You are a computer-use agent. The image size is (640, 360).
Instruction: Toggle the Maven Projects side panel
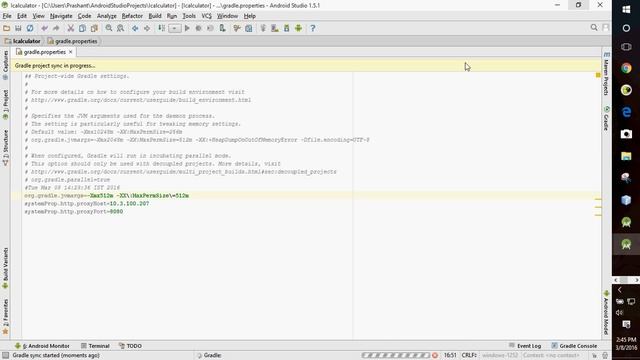[x=607, y=73]
